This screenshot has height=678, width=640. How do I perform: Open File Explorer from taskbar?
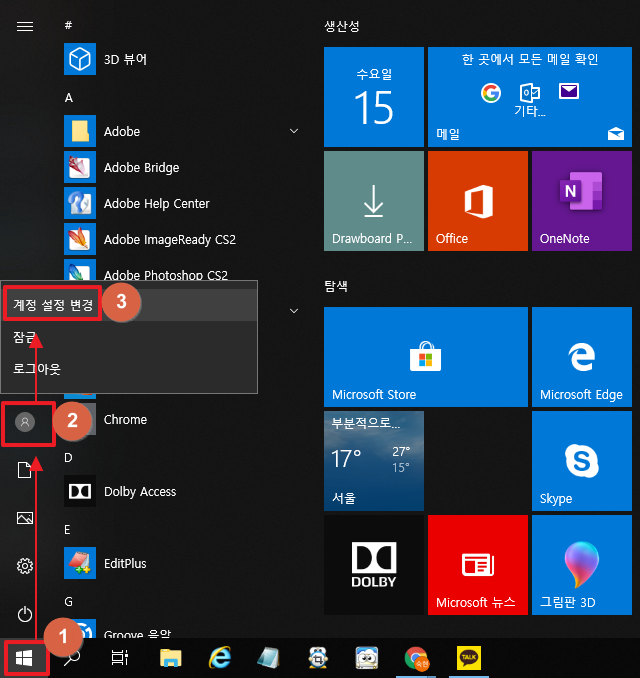[x=170, y=658]
